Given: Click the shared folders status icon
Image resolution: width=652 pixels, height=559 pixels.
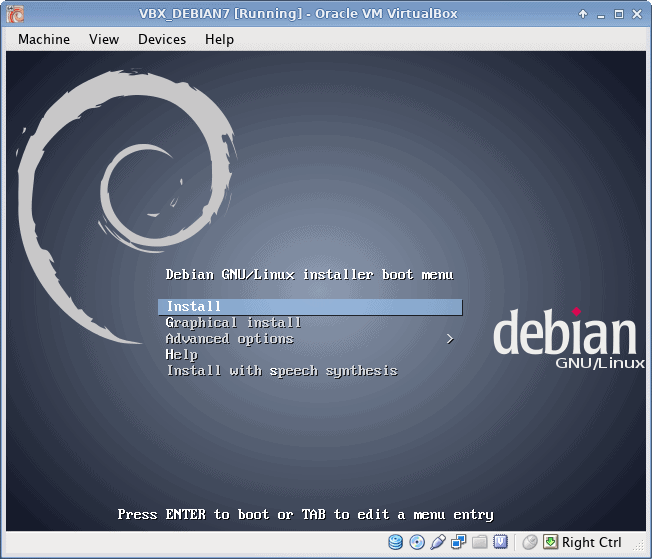Looking at the screenshot, I should coord(479,542).
